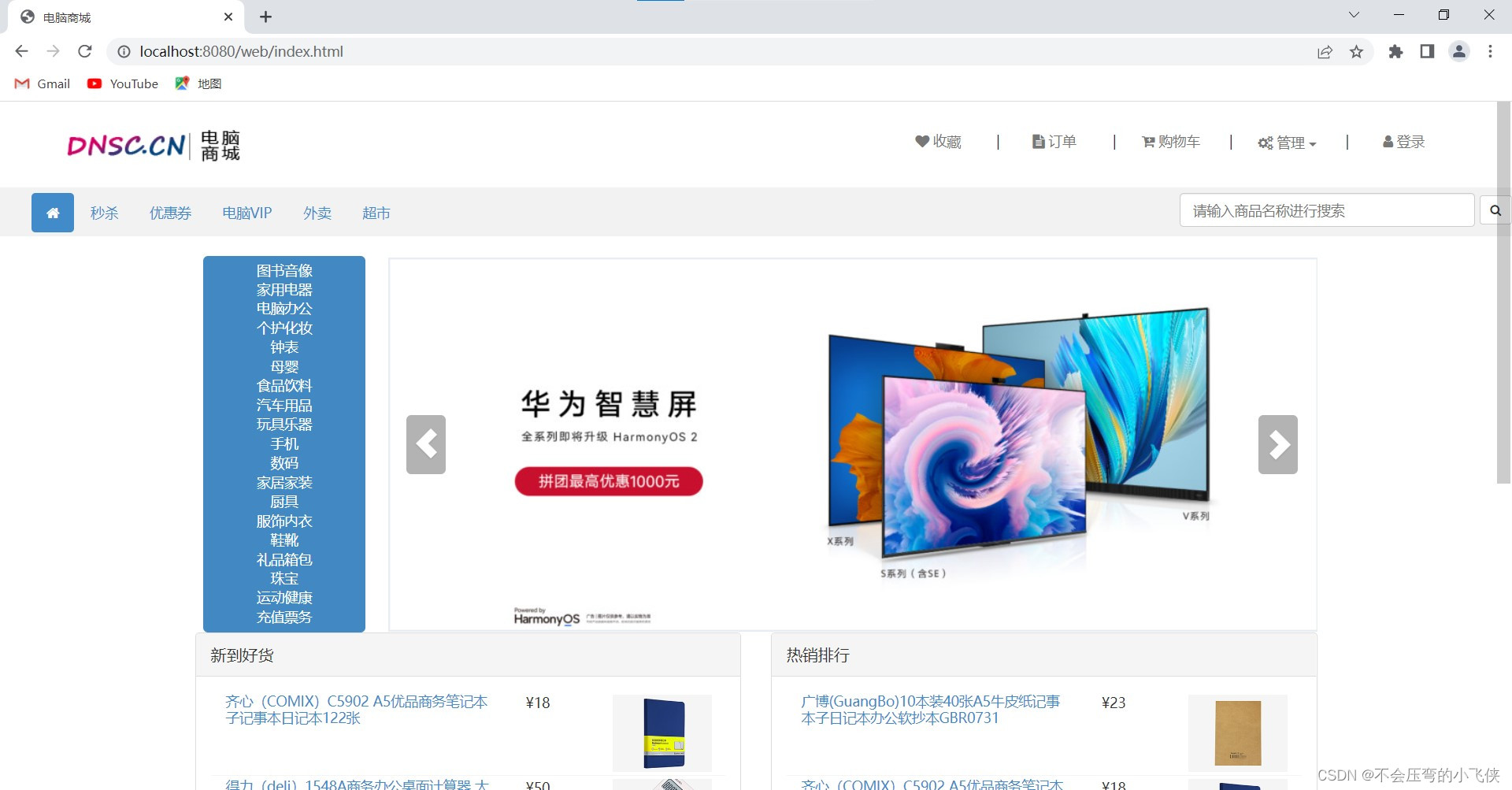Select 鞋靴 category
This screenshot has height=790, width=1512.
(x=284, y=540)
